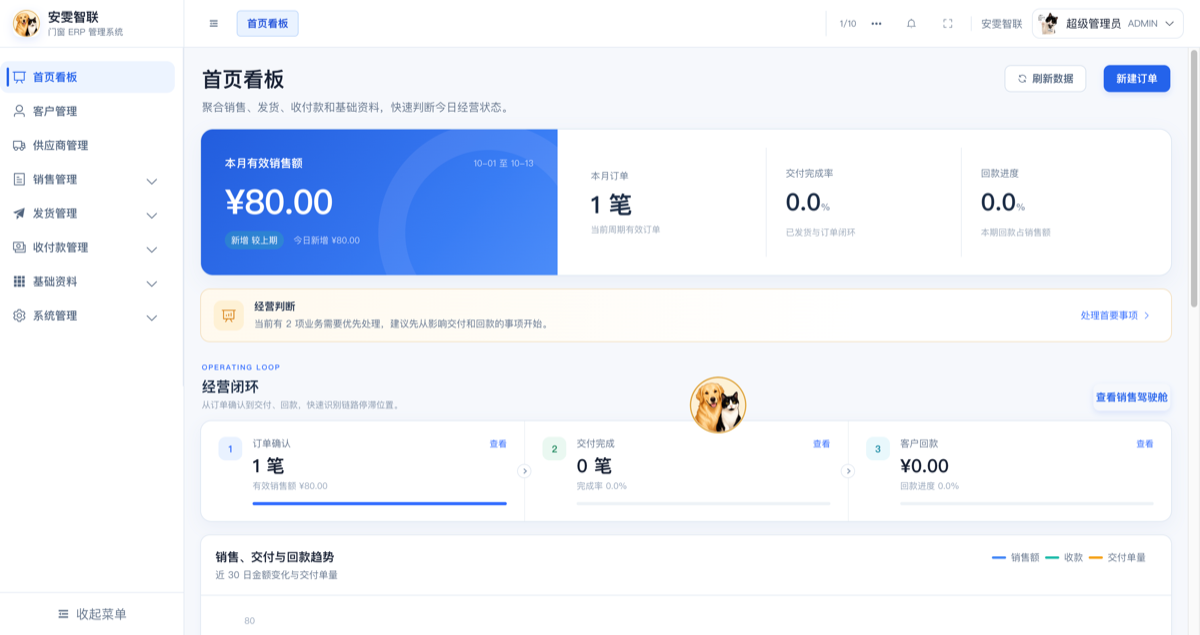
Task: Toggle the sidebar with the hamburger icon
Action: (x=214, y=23)
